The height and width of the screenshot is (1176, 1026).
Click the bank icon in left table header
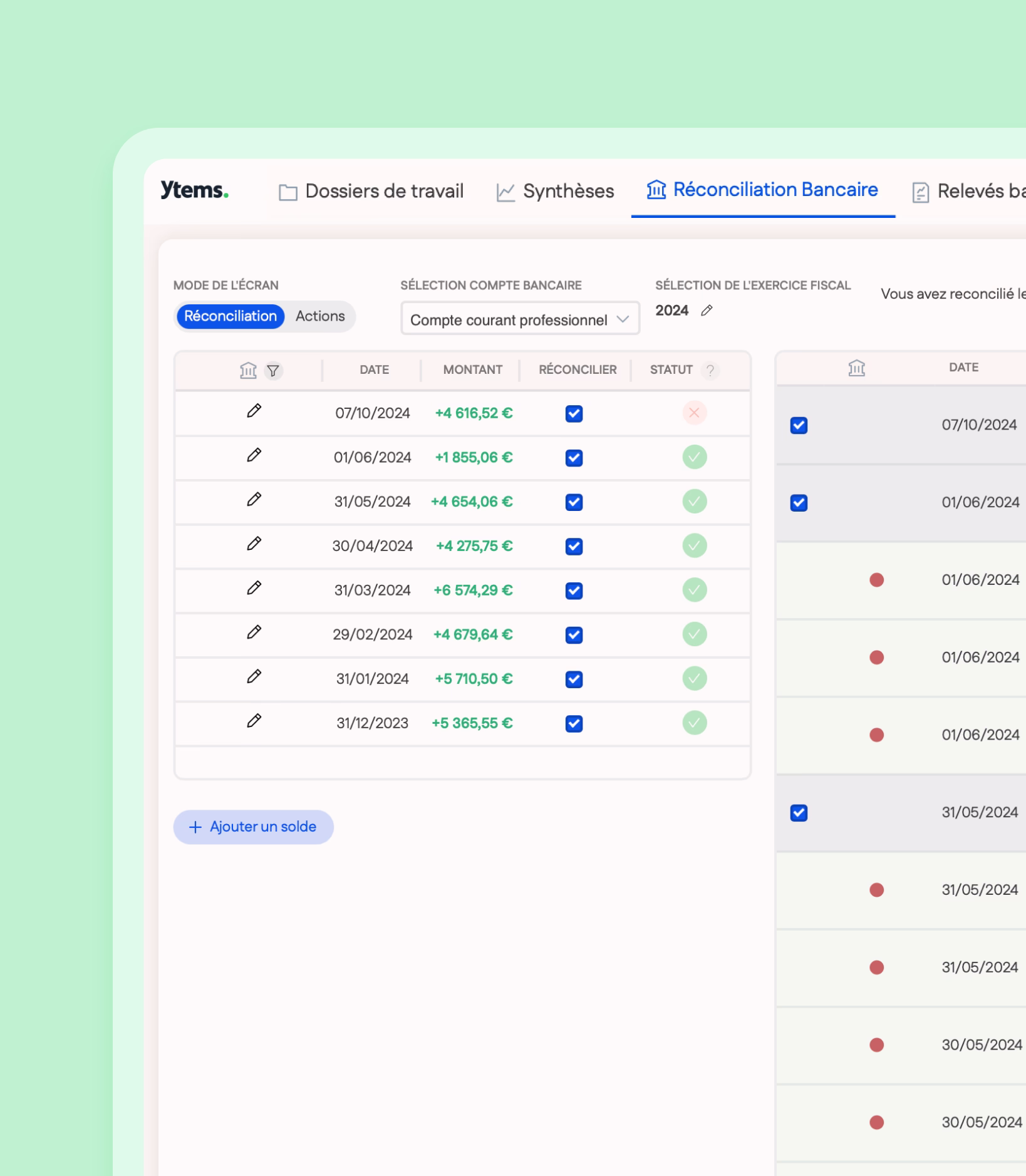[248, 371]
